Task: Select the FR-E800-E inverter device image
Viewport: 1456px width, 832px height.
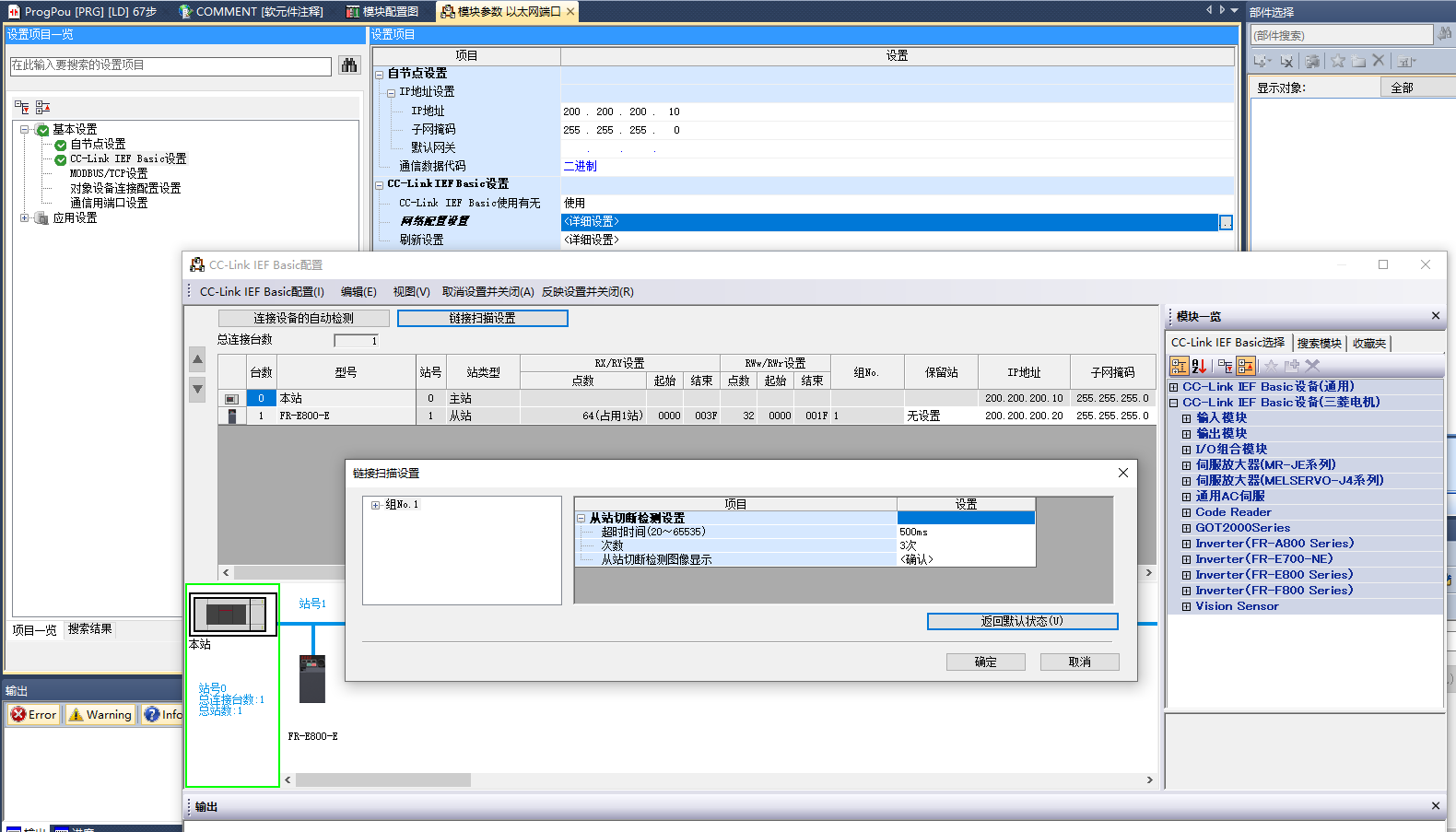Action: [312, 678]
